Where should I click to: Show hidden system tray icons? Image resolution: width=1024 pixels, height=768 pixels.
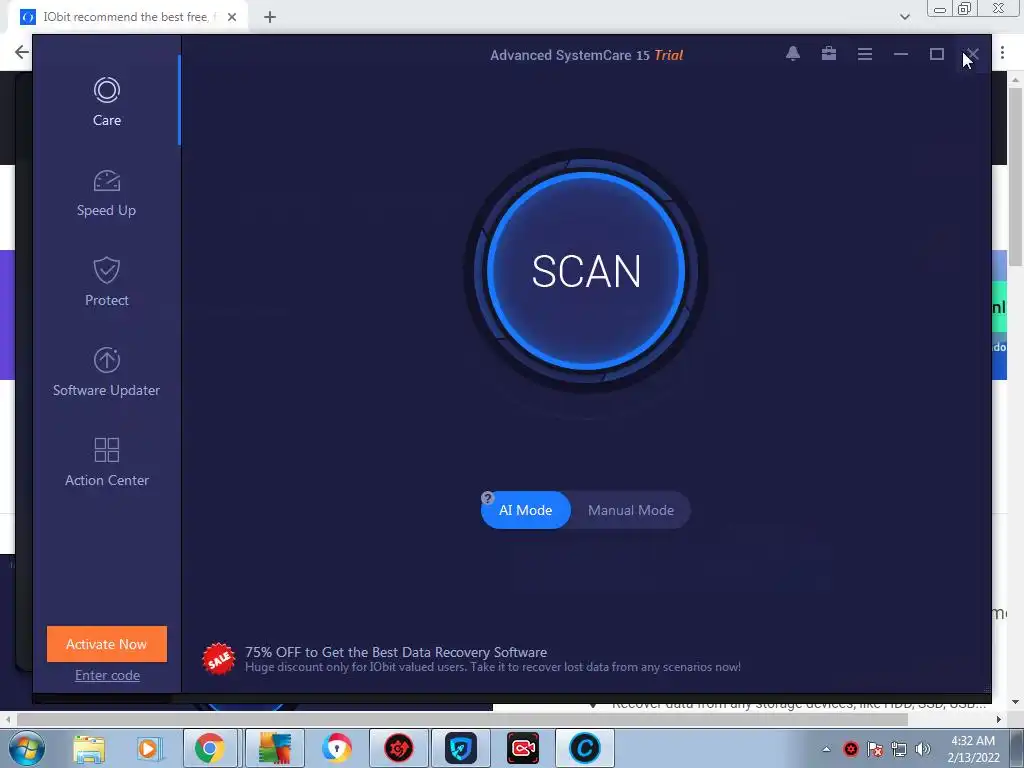pos(826,749)
